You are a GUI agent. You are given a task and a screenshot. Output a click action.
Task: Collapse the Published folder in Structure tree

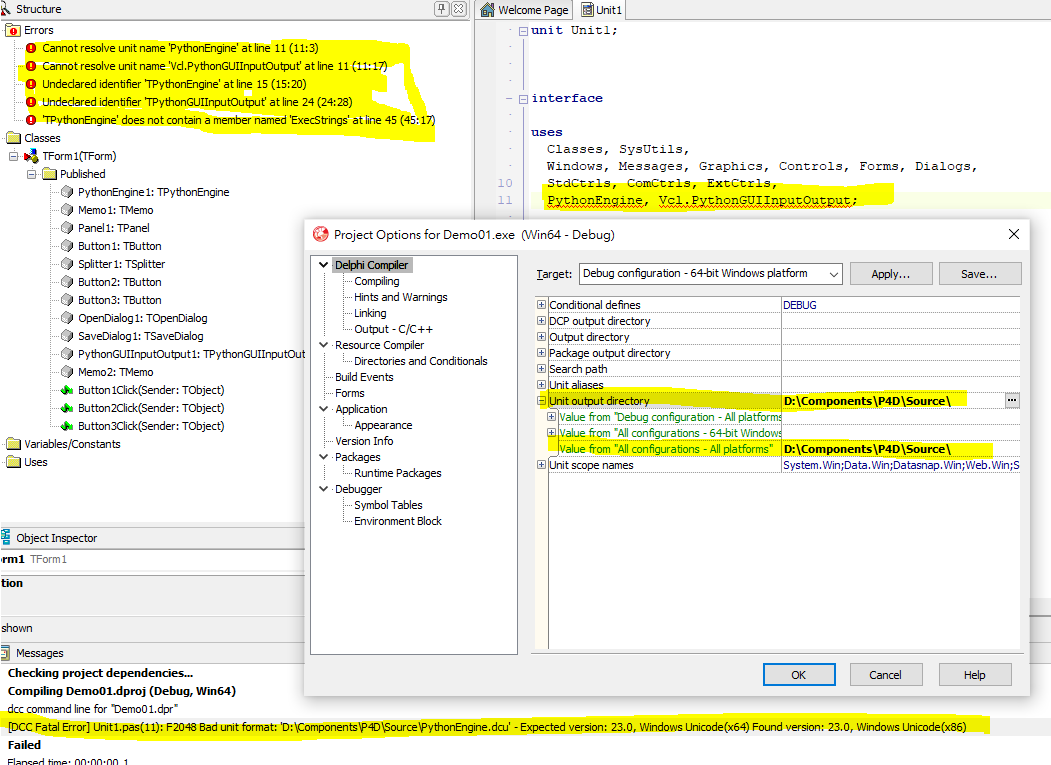(x=32, y=173)
